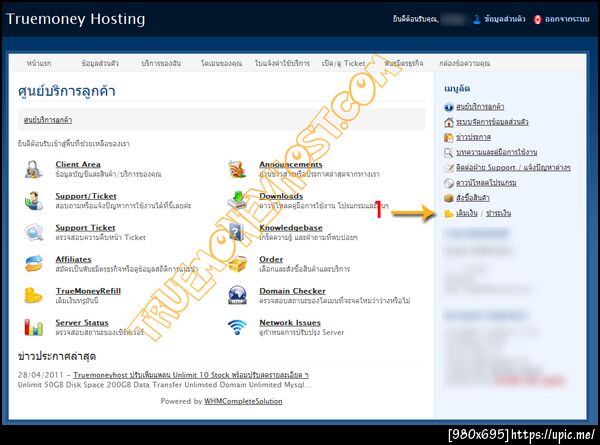This screenshot has width=600, height=445.
Task: Click the TrueMoneyRefill coins icon
Action: pyautogui.click(x=34, y=295)
